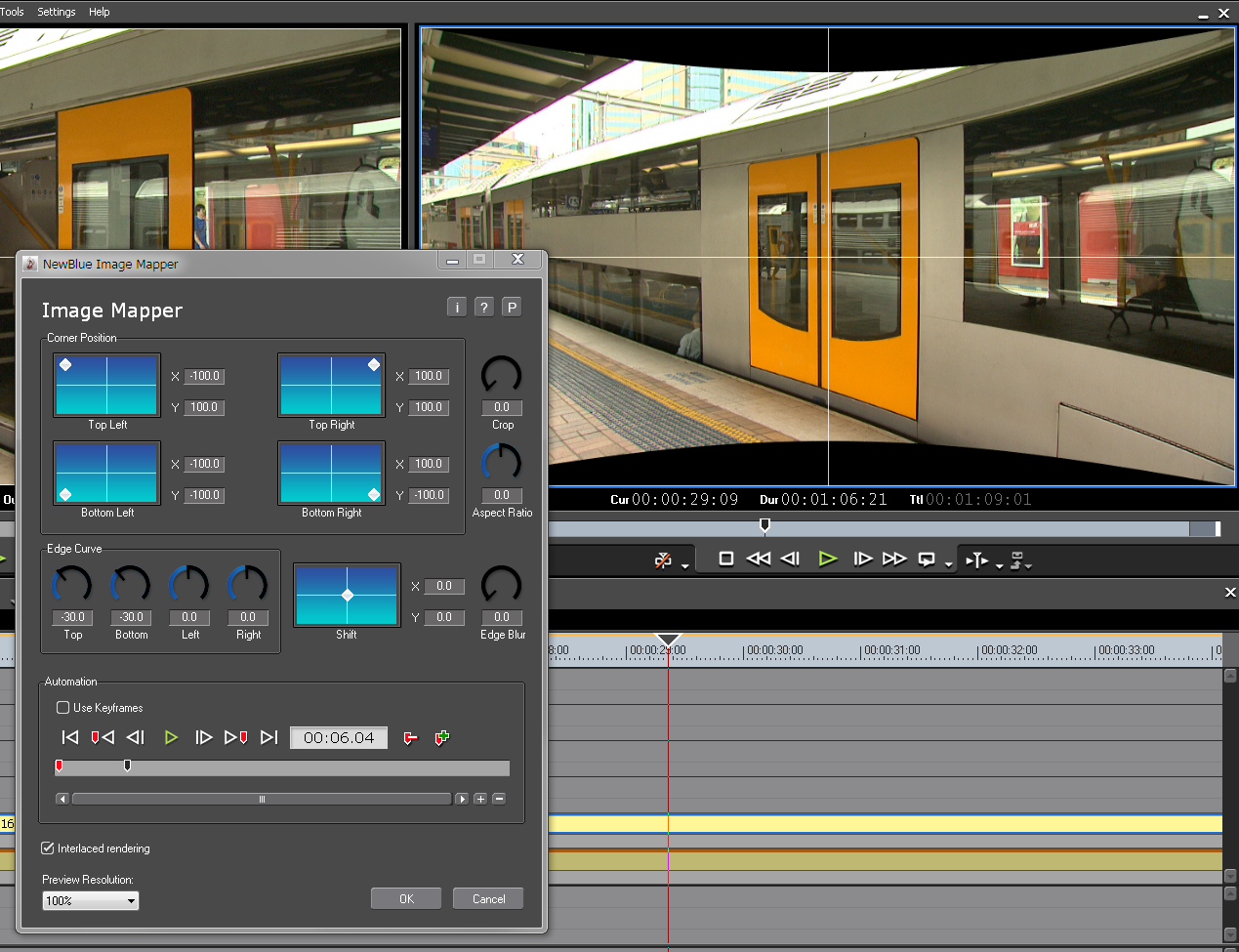Image resolution: width=1239 pixels, height=952 pixels.
Task: Open the Settings menu
Action: [56, 12]
